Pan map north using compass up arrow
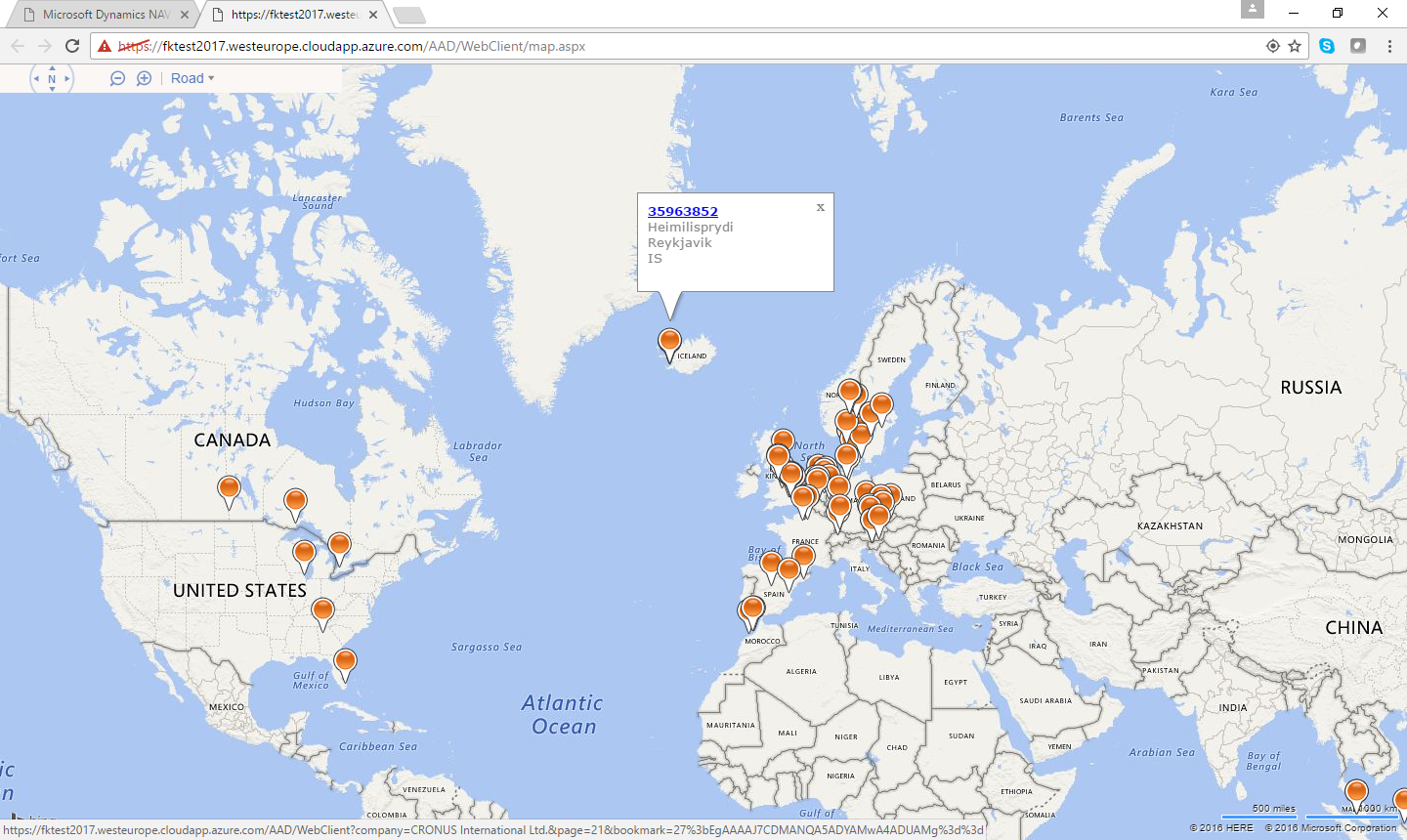Image resolution: width=1407 pixels, height=840 pixels. (52, 68)
